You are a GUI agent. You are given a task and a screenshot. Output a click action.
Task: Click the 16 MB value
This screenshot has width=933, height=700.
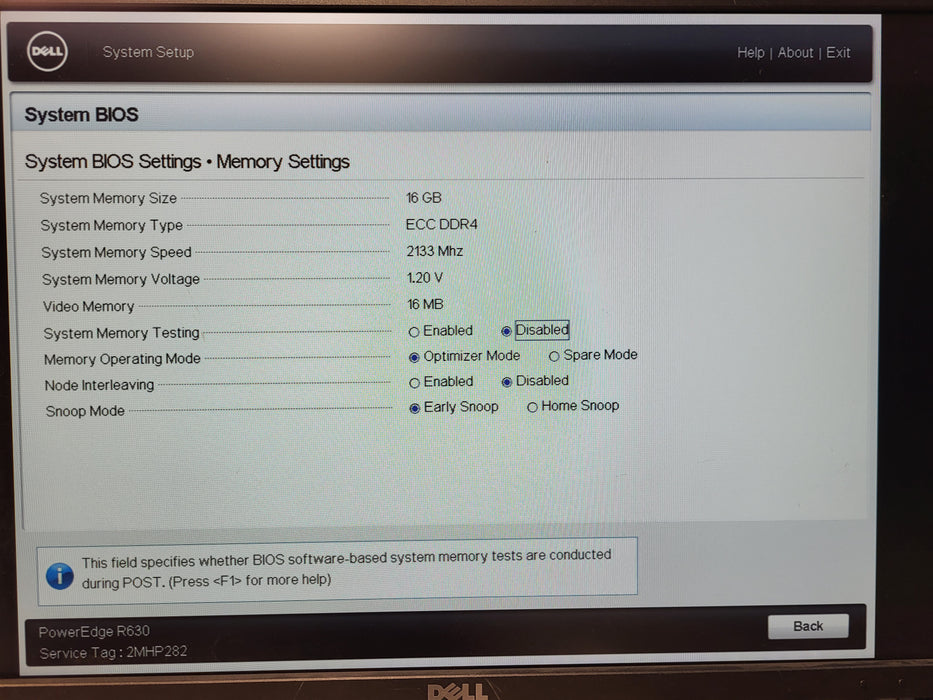pos(425,304)
